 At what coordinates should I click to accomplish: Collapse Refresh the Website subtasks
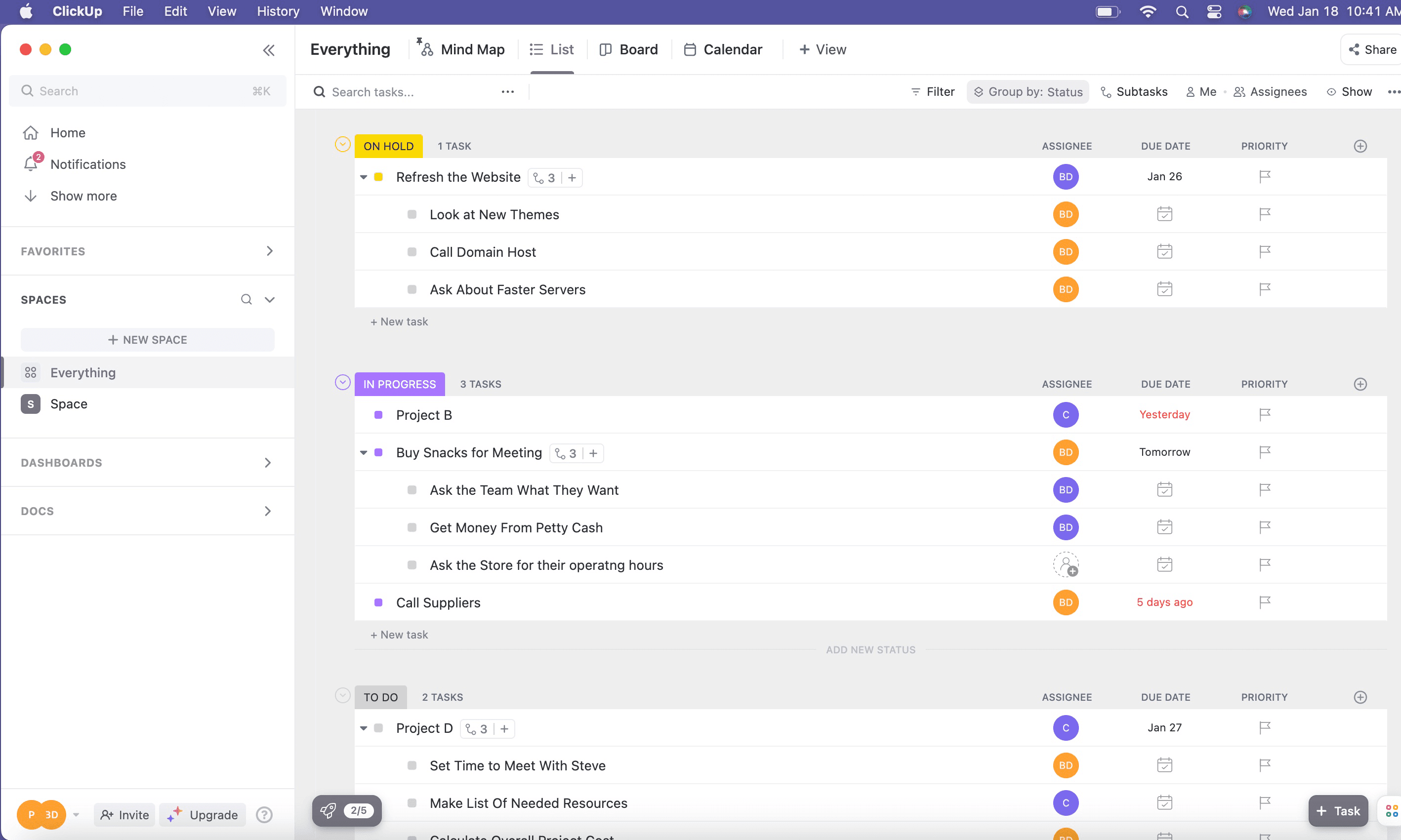coord(364,177)
